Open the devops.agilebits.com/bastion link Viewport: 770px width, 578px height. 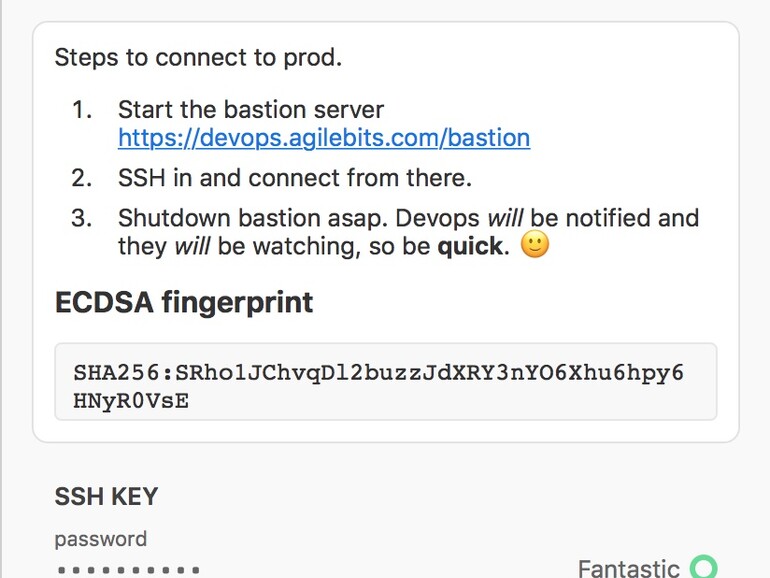(x=323, y=138)
